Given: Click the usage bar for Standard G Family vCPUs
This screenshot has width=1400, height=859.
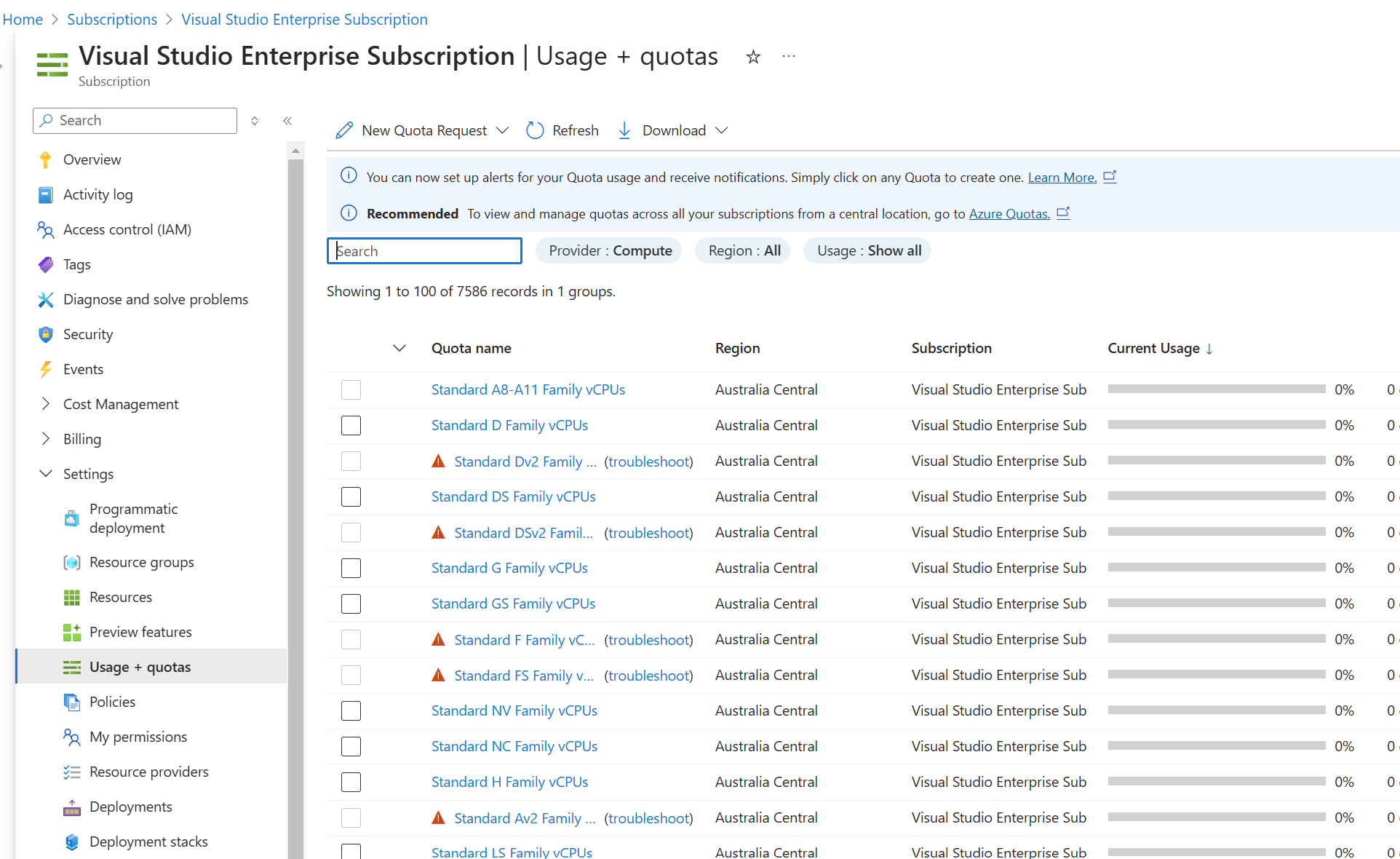Looking at the screenshot, I should [x=1217, y=567].
